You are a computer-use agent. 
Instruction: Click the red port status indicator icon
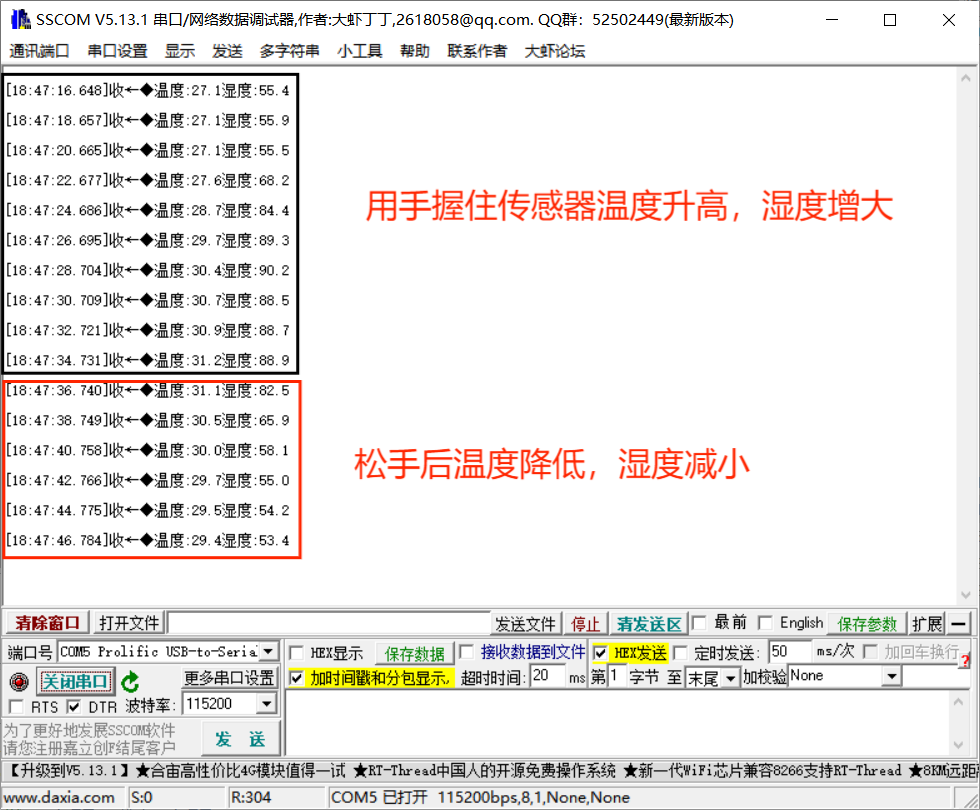18,681
